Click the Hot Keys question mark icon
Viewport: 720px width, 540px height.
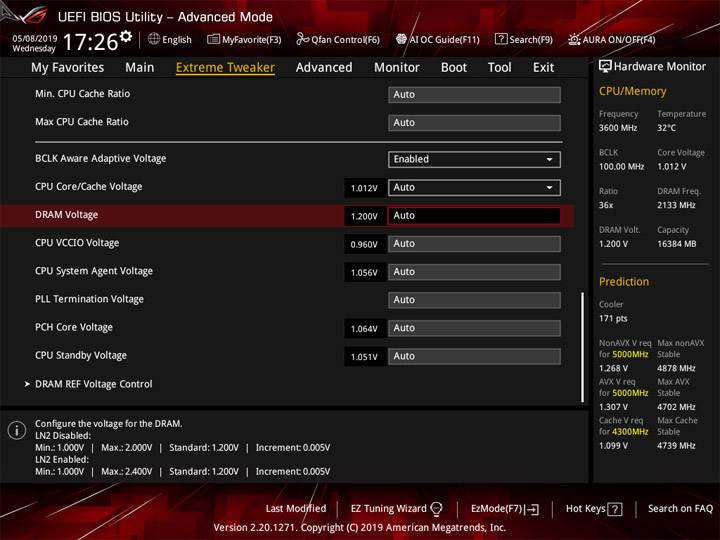[615, 509]
